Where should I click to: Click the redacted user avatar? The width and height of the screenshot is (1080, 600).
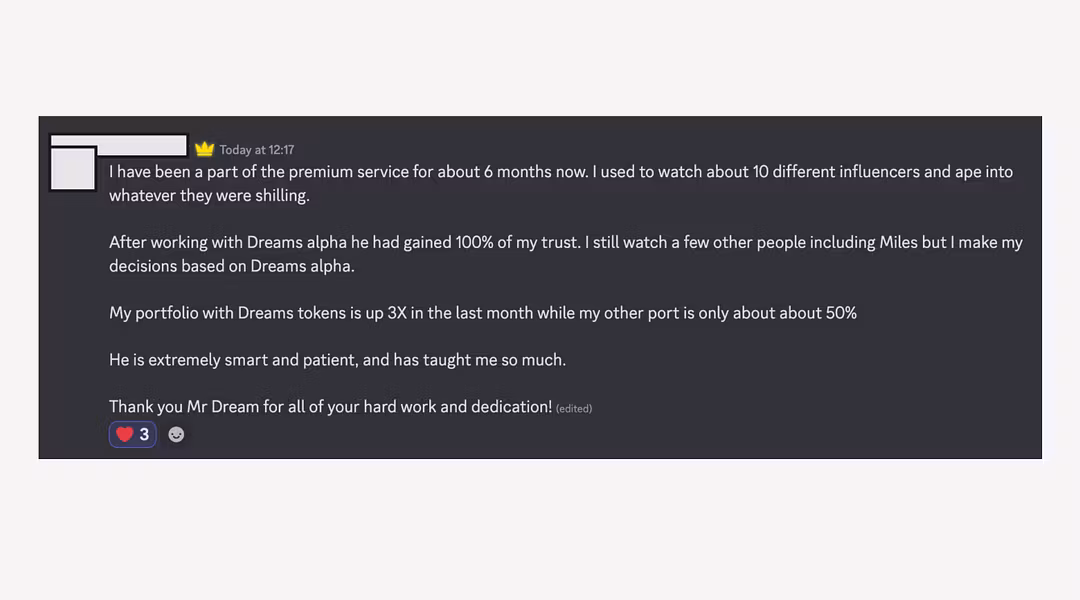73,169
